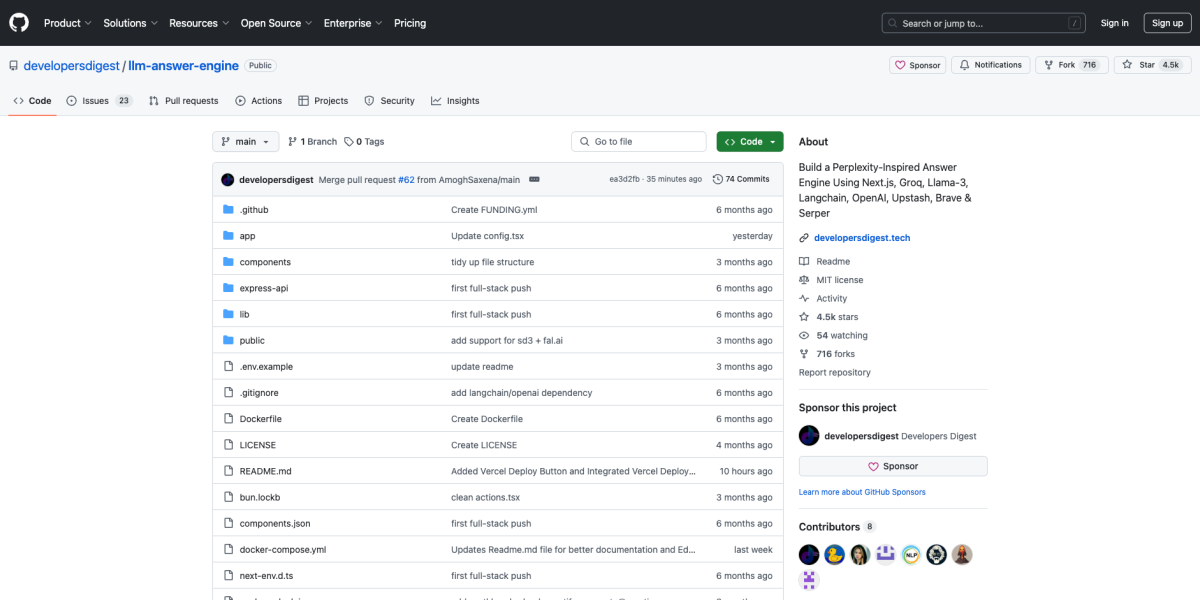1200x600 pixels.
Task: Expand the commit message ellipsis
Action: click(x=534, y=179)
